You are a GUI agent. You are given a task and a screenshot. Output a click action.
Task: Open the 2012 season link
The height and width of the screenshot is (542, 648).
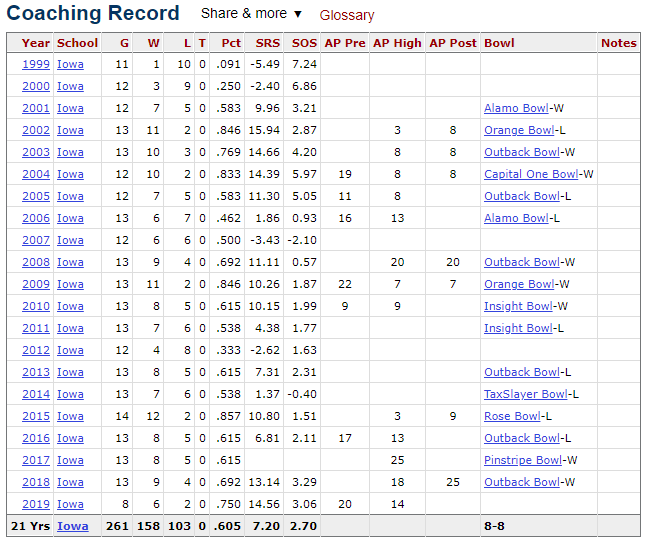click(36, 350)
